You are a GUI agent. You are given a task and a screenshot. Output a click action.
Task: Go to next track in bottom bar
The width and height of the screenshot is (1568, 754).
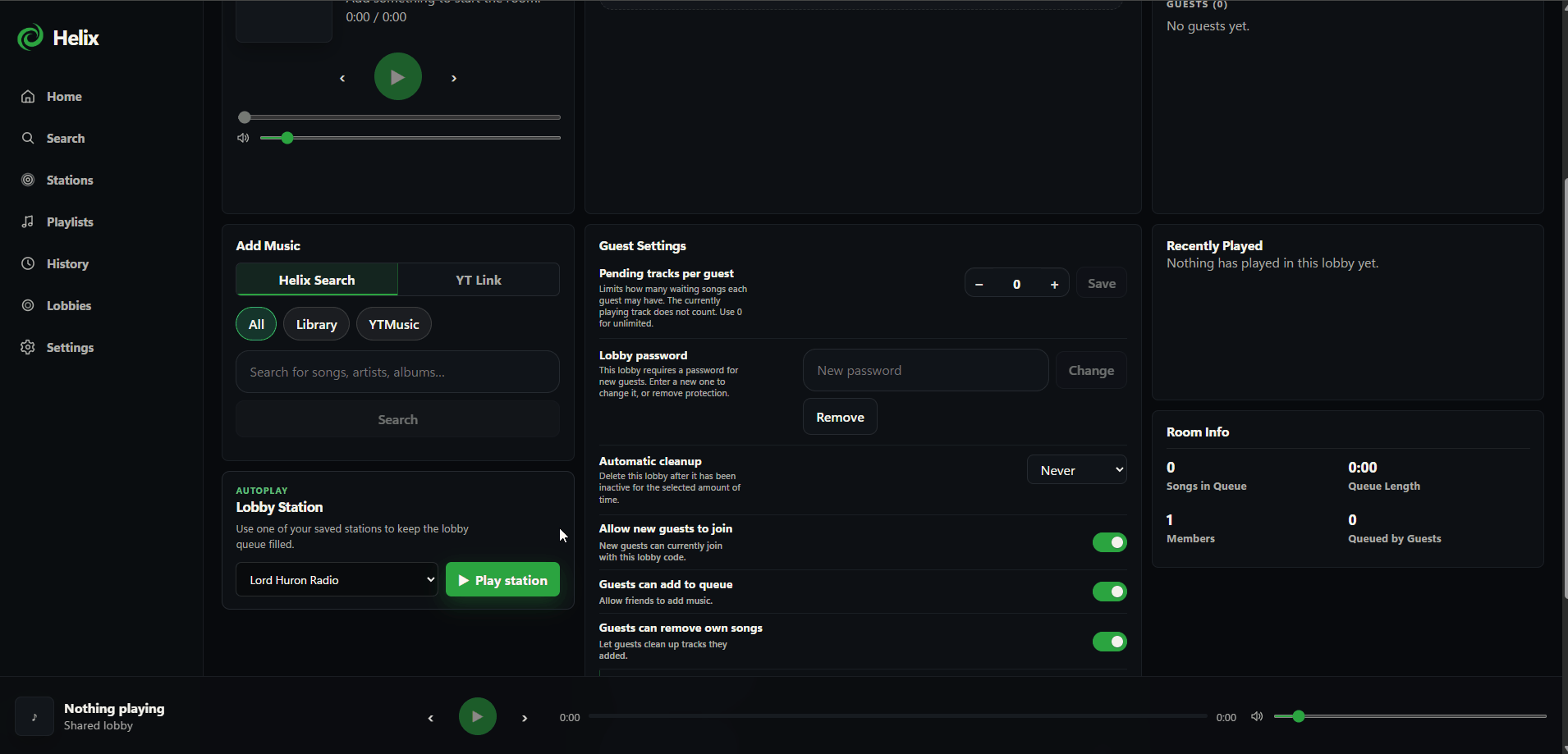525,718
